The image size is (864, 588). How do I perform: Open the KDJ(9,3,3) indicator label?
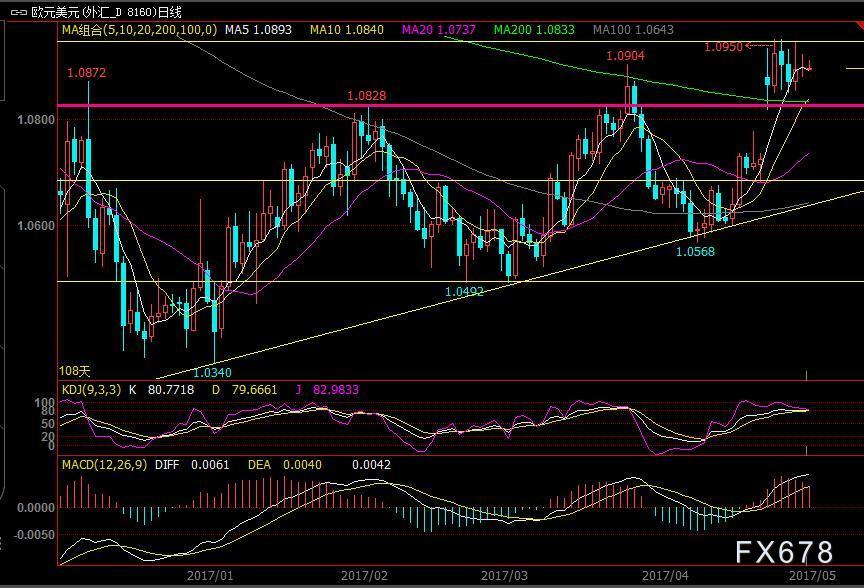91,390
